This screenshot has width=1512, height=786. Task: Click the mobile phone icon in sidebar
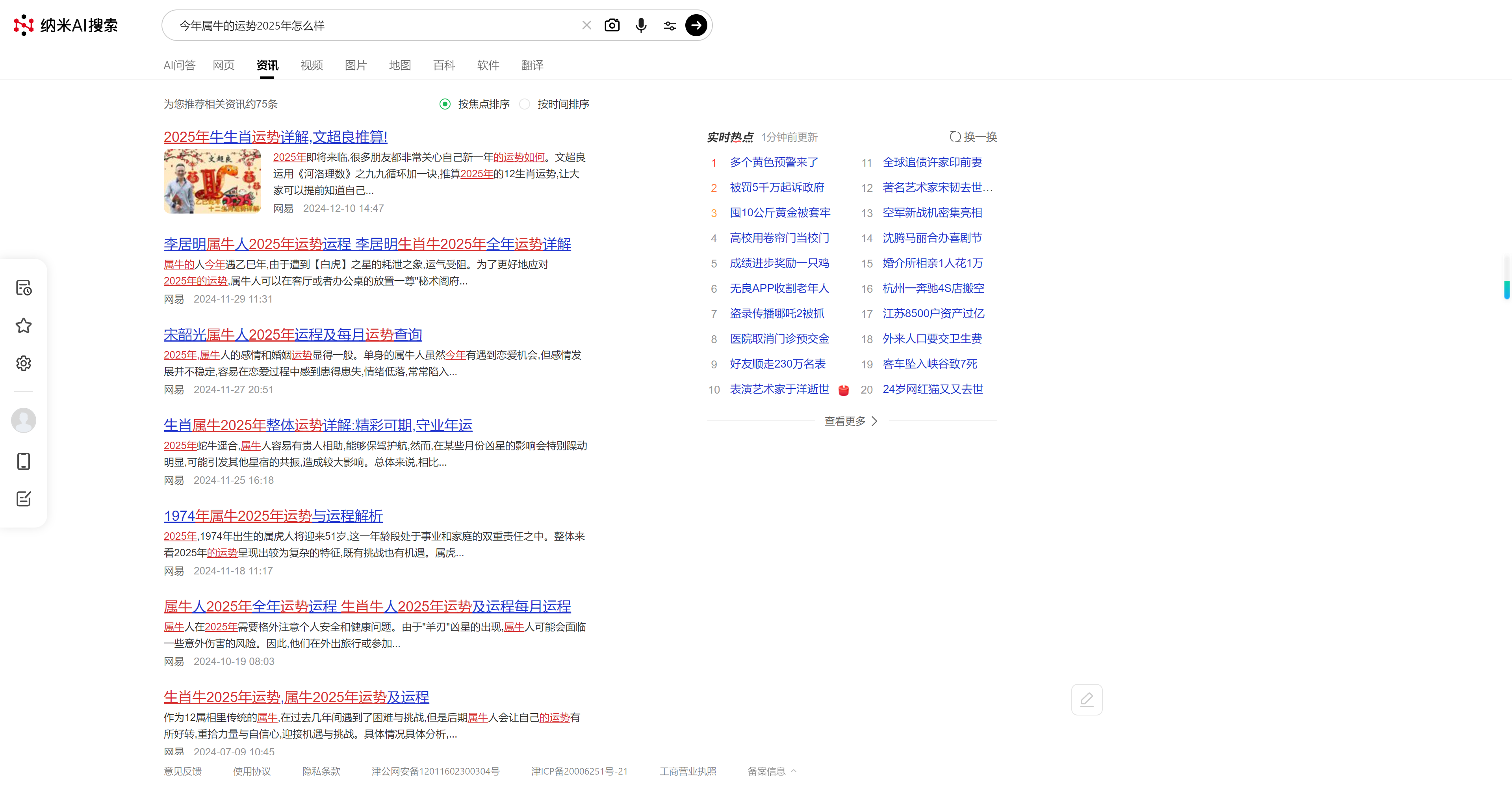(x=24, y=461)
